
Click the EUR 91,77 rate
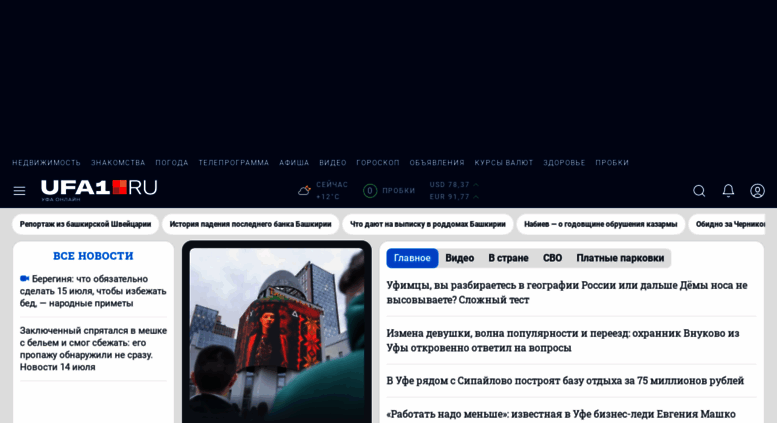[x=449, y=197]
